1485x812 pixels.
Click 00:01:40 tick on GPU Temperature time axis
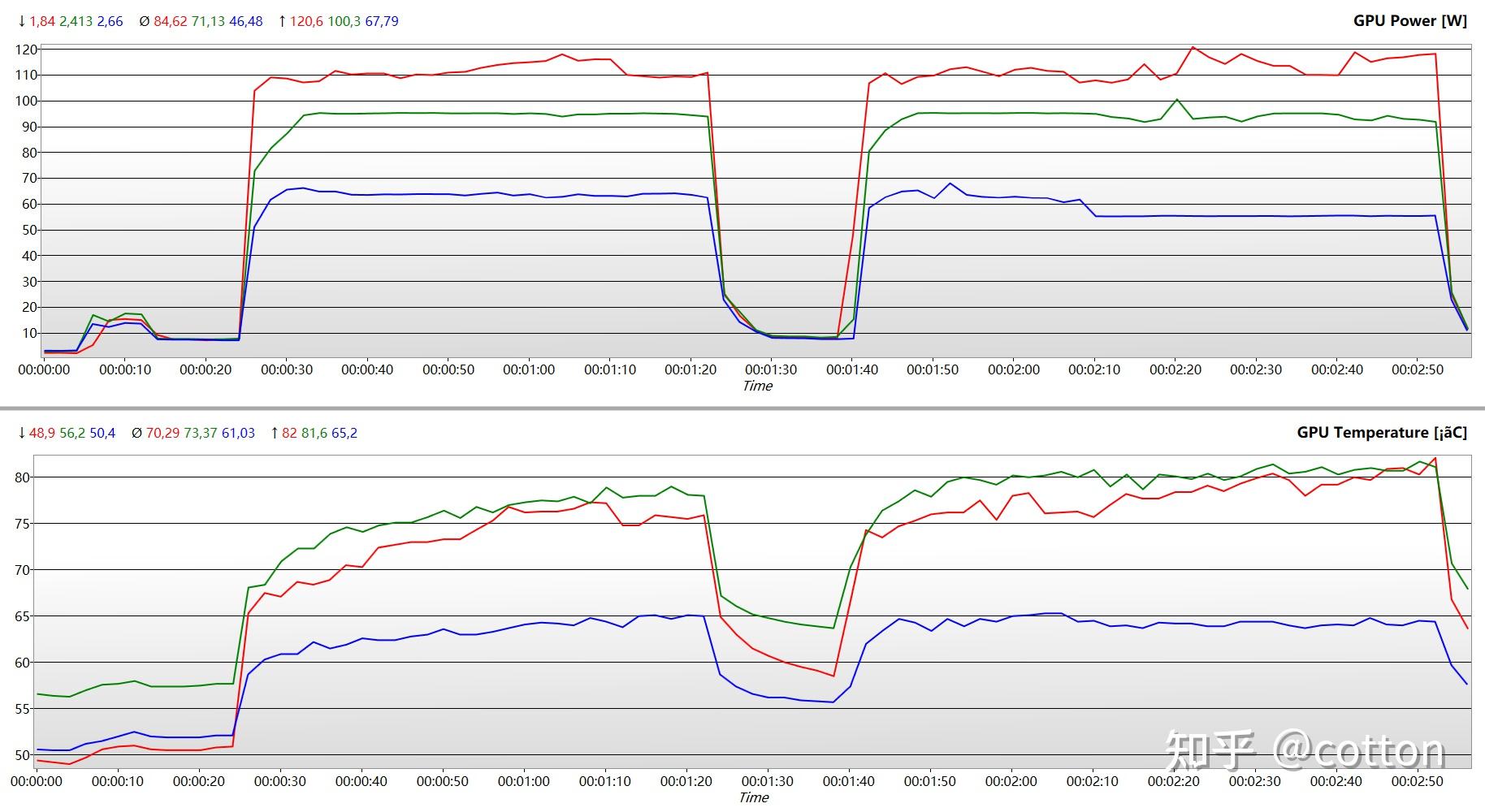[849, 782]
